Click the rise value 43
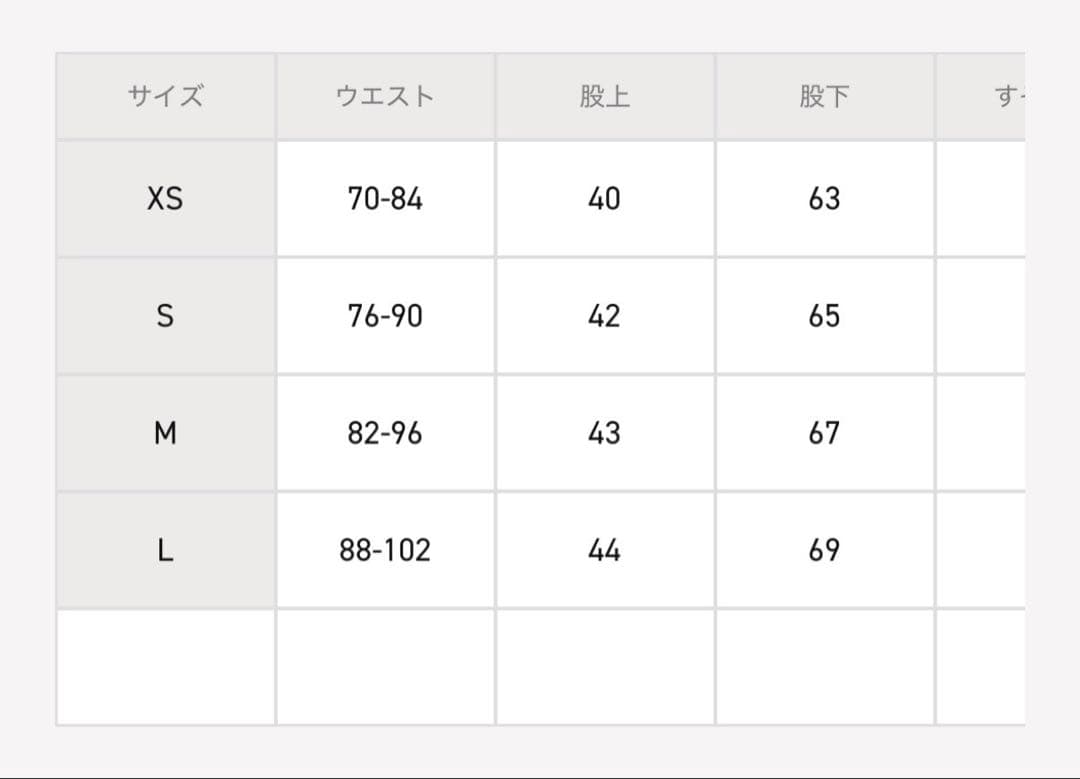This screenshot has width=1080, height=779. coord(604,433)
